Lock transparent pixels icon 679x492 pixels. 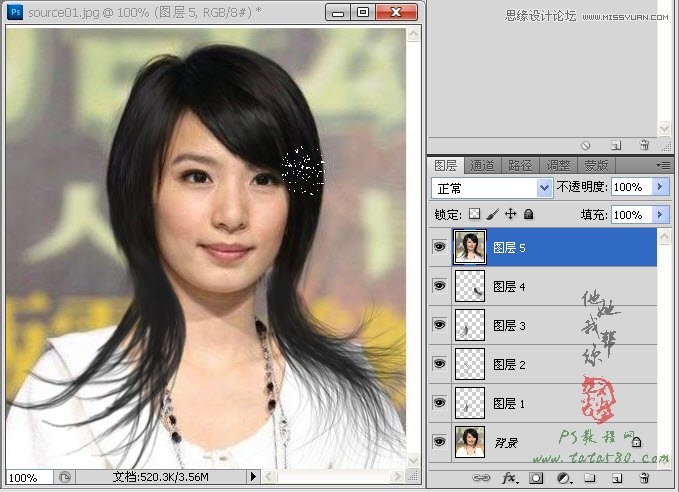[475, 214]
